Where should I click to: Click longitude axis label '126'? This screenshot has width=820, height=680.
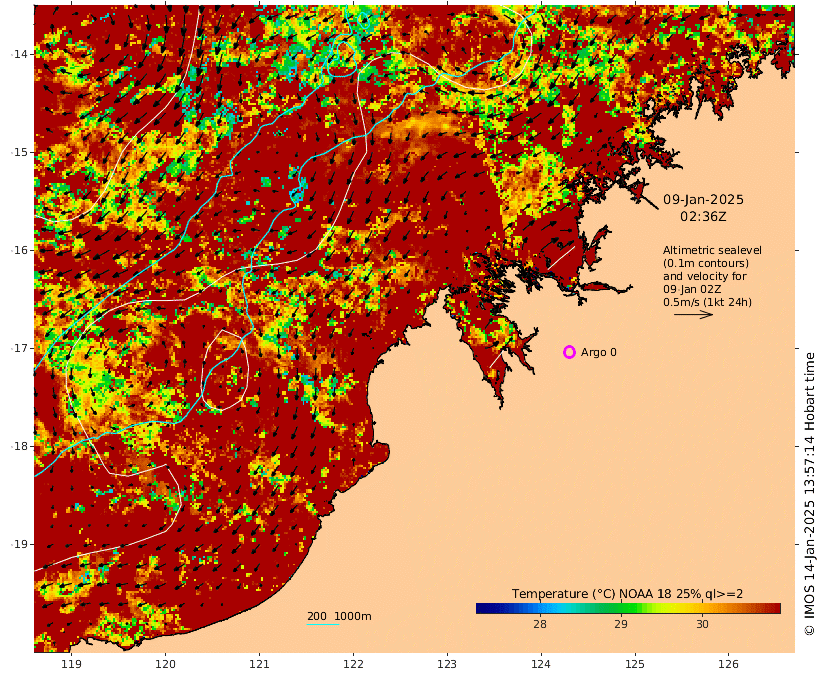point(728,664)
